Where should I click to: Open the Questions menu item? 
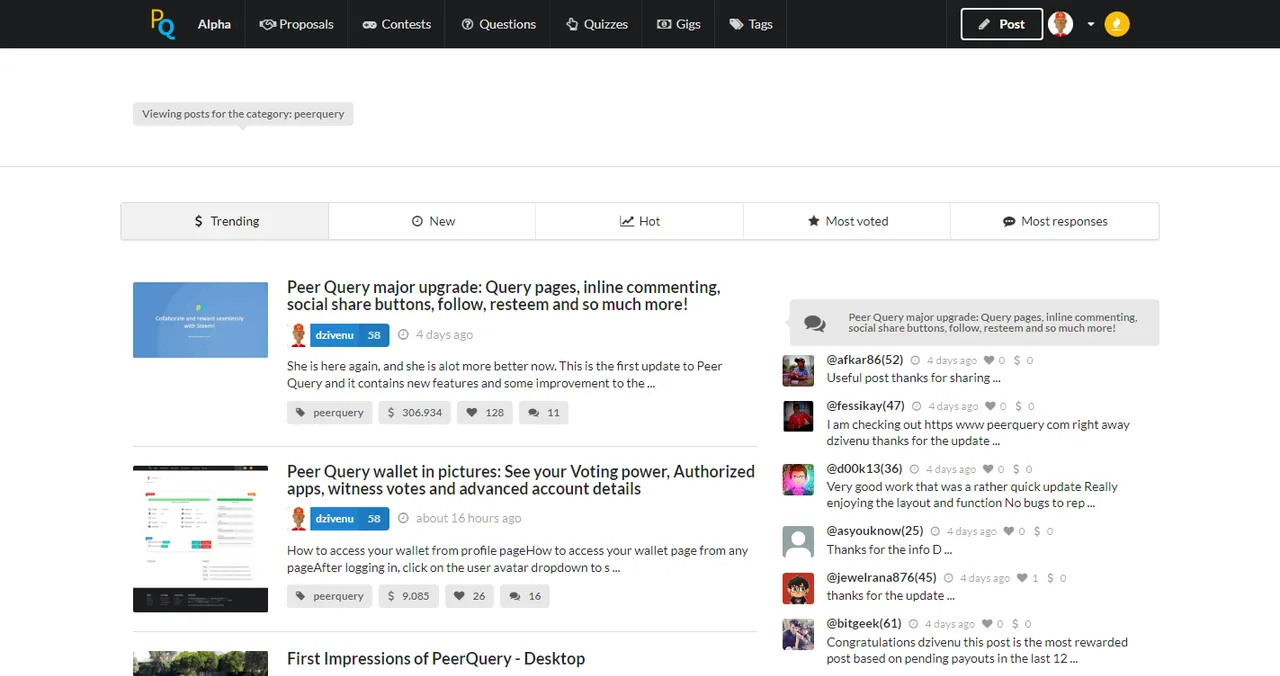click(x=498, y=24)
